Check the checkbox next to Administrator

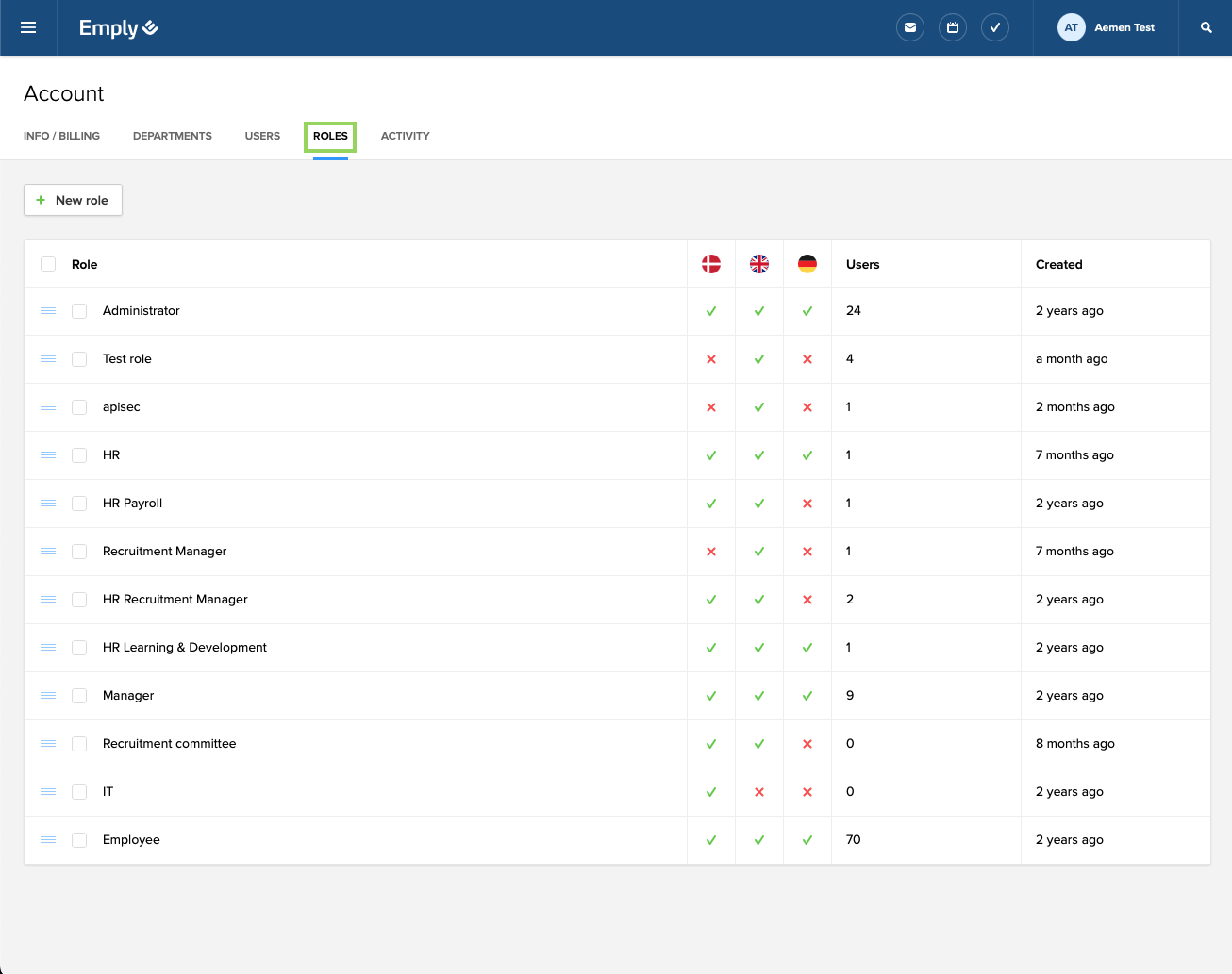(78, 310)
